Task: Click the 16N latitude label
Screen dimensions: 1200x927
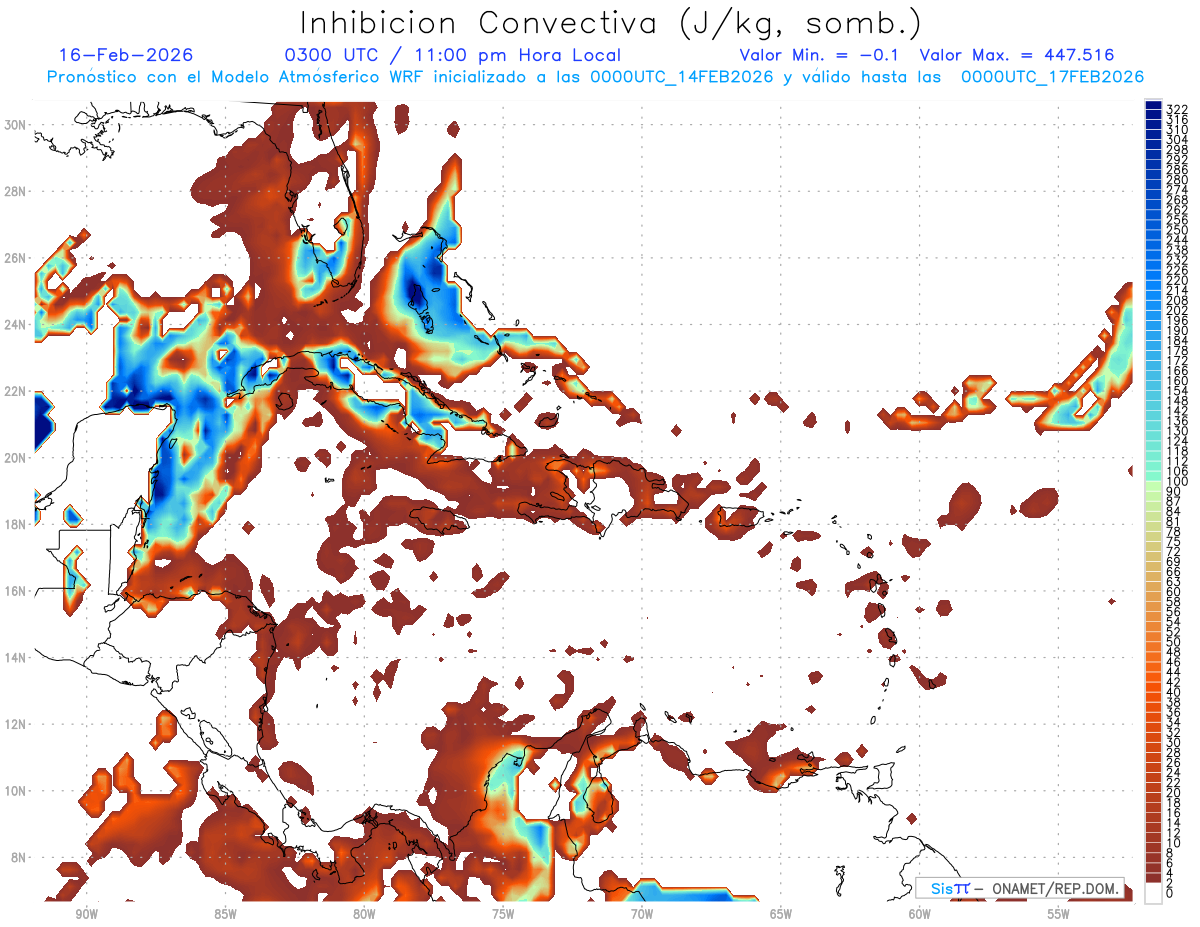Action: click(x=17, y=591)
